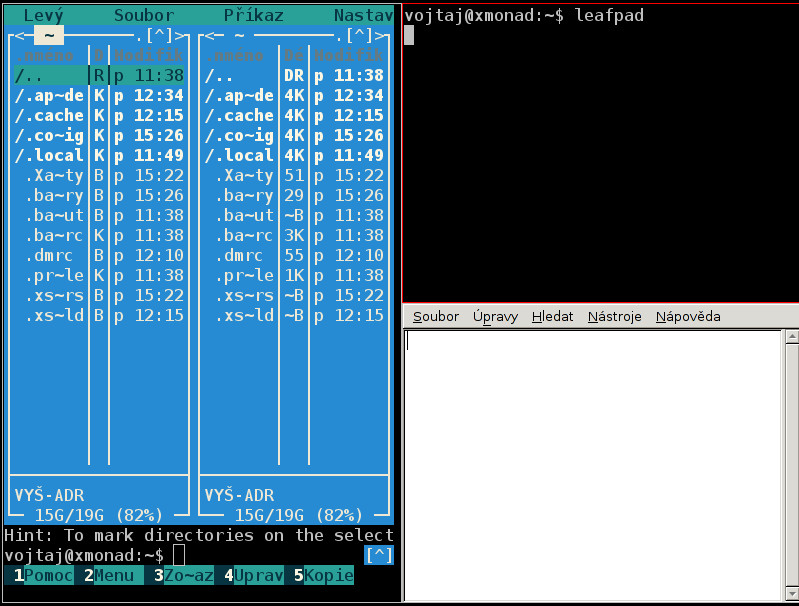
Task: Open Leafpad's Soubor menu
Action: 436,317
